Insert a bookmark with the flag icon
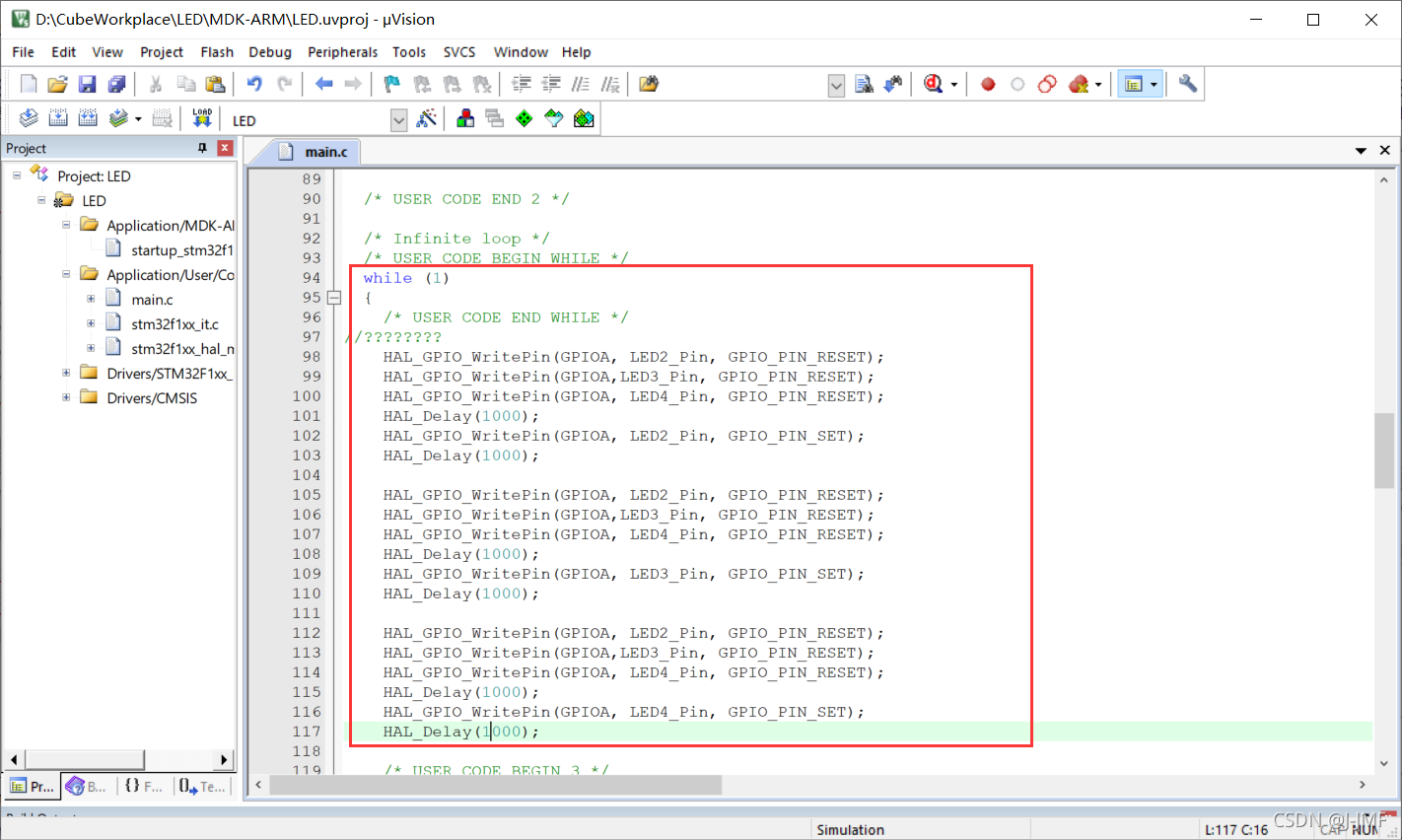1402x840 pixels. (x=392, y=84)
